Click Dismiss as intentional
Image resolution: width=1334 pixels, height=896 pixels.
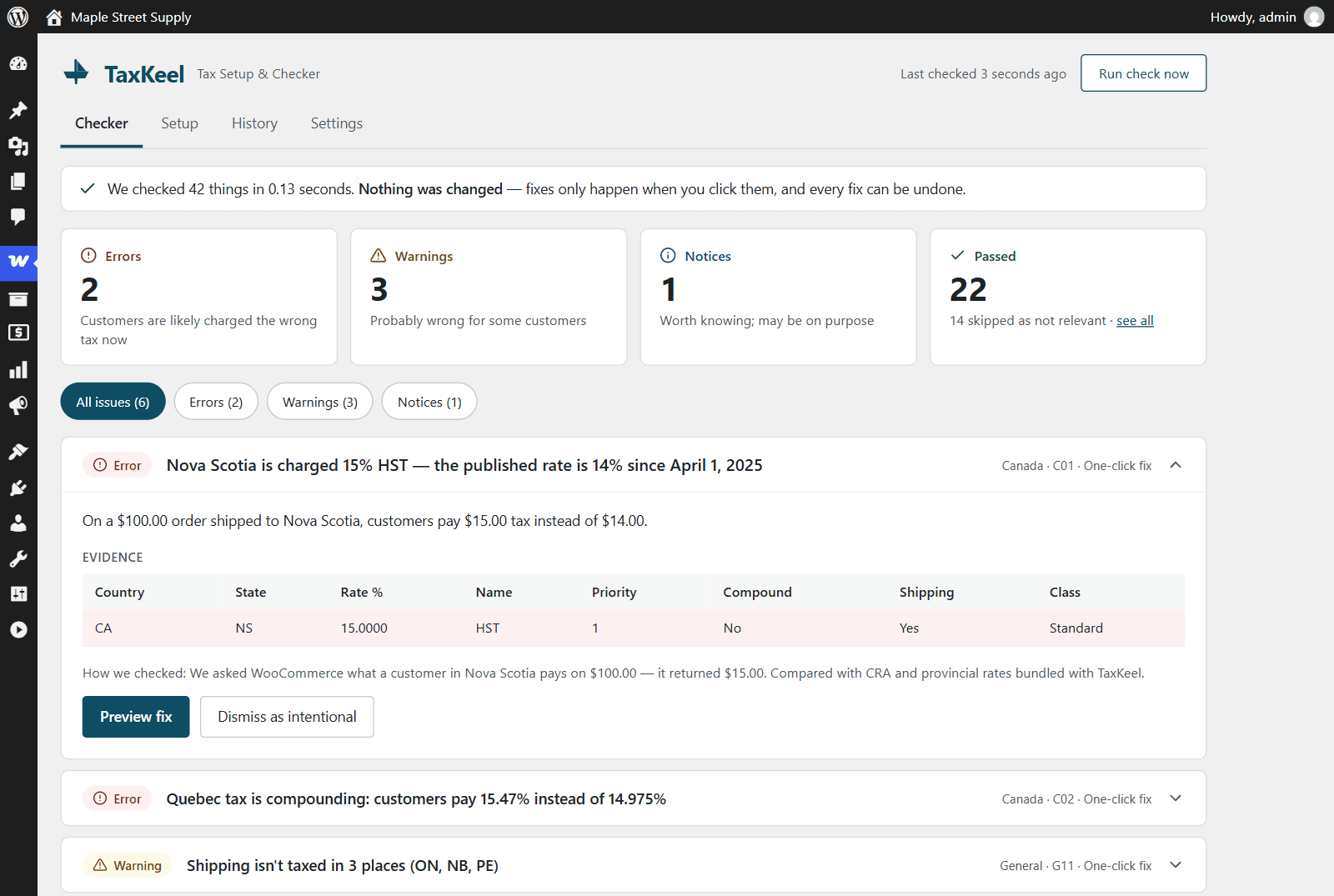pyautogui.click(x=287, y=717)
